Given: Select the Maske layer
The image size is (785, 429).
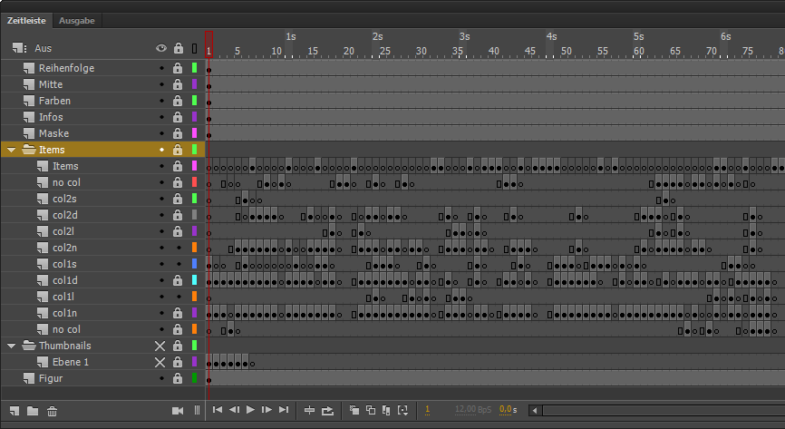Looking at the screenshot, I should (53, 133).
